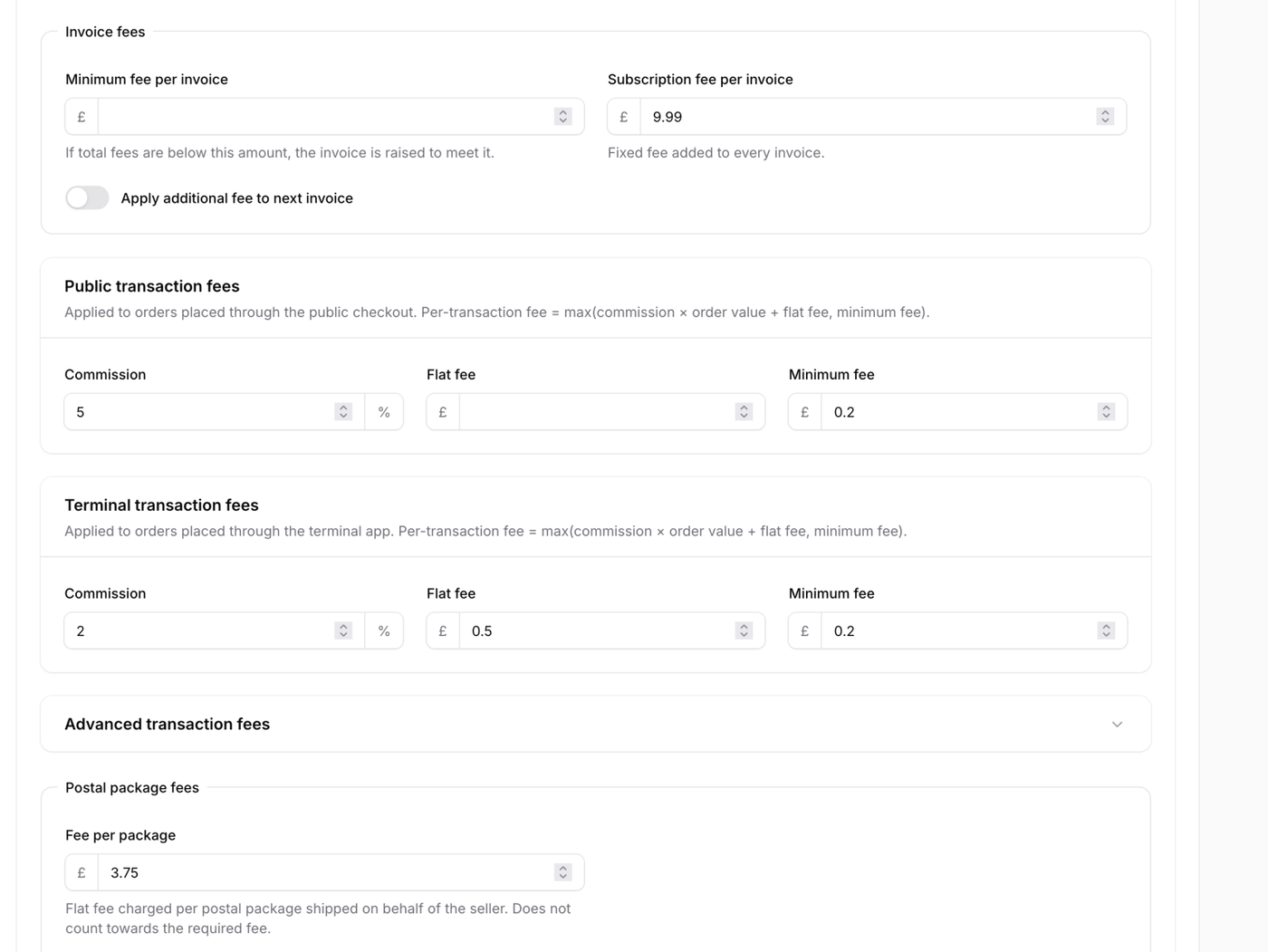The height and width of the screenshot is (952, 1268).
Task: Click the Minimum fee per invoice stepper arrows
Action: tap(562, 117)
